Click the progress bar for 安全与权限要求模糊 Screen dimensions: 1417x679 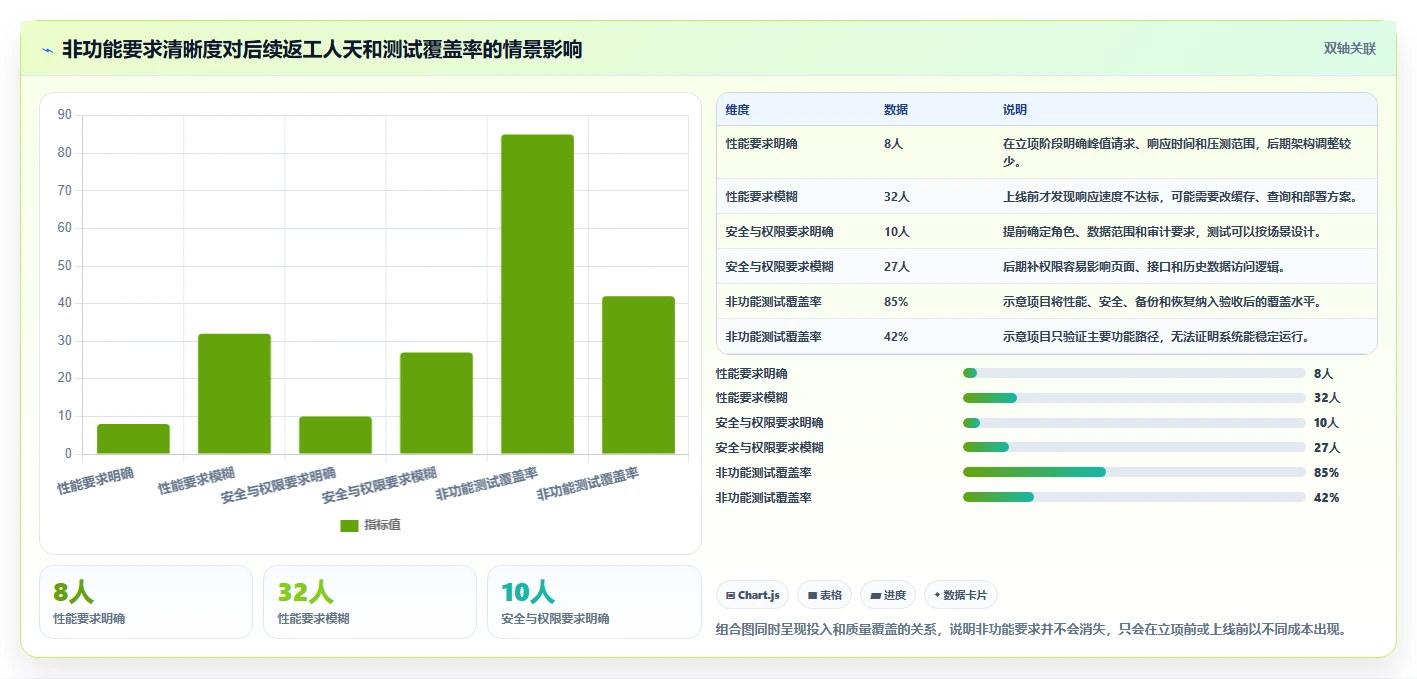pyautogui.click(x=1134, y=447)
